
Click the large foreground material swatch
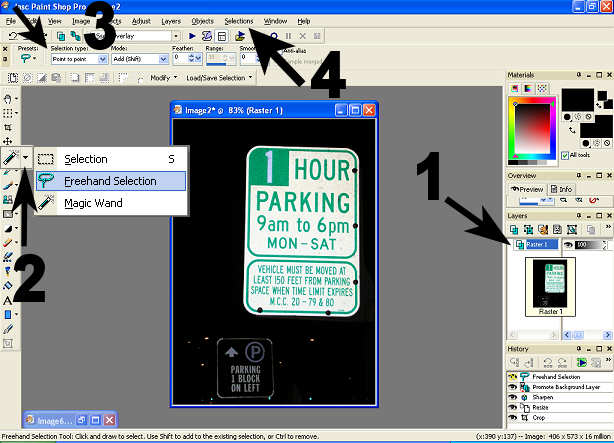coord(578,100)
